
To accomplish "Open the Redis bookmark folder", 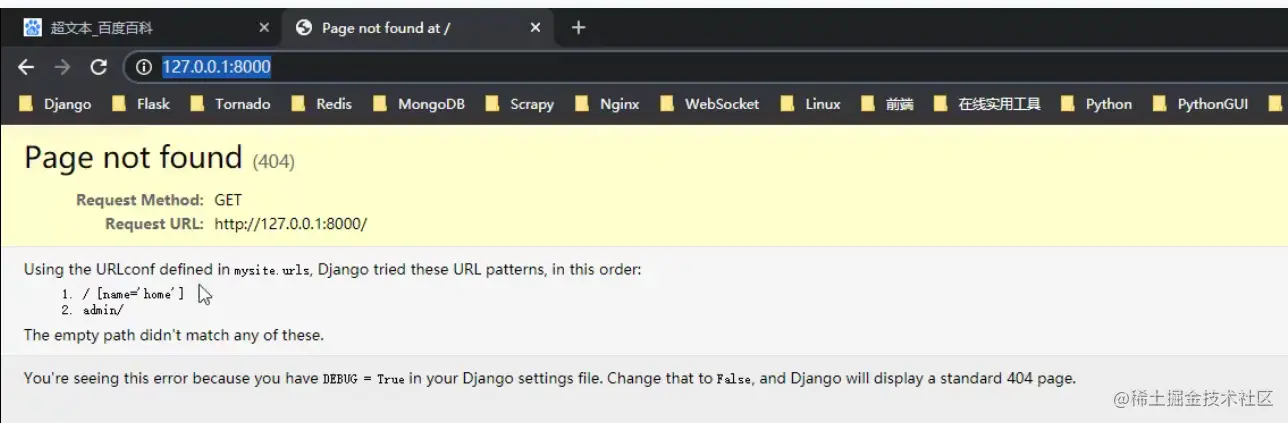I will [323, 104].
